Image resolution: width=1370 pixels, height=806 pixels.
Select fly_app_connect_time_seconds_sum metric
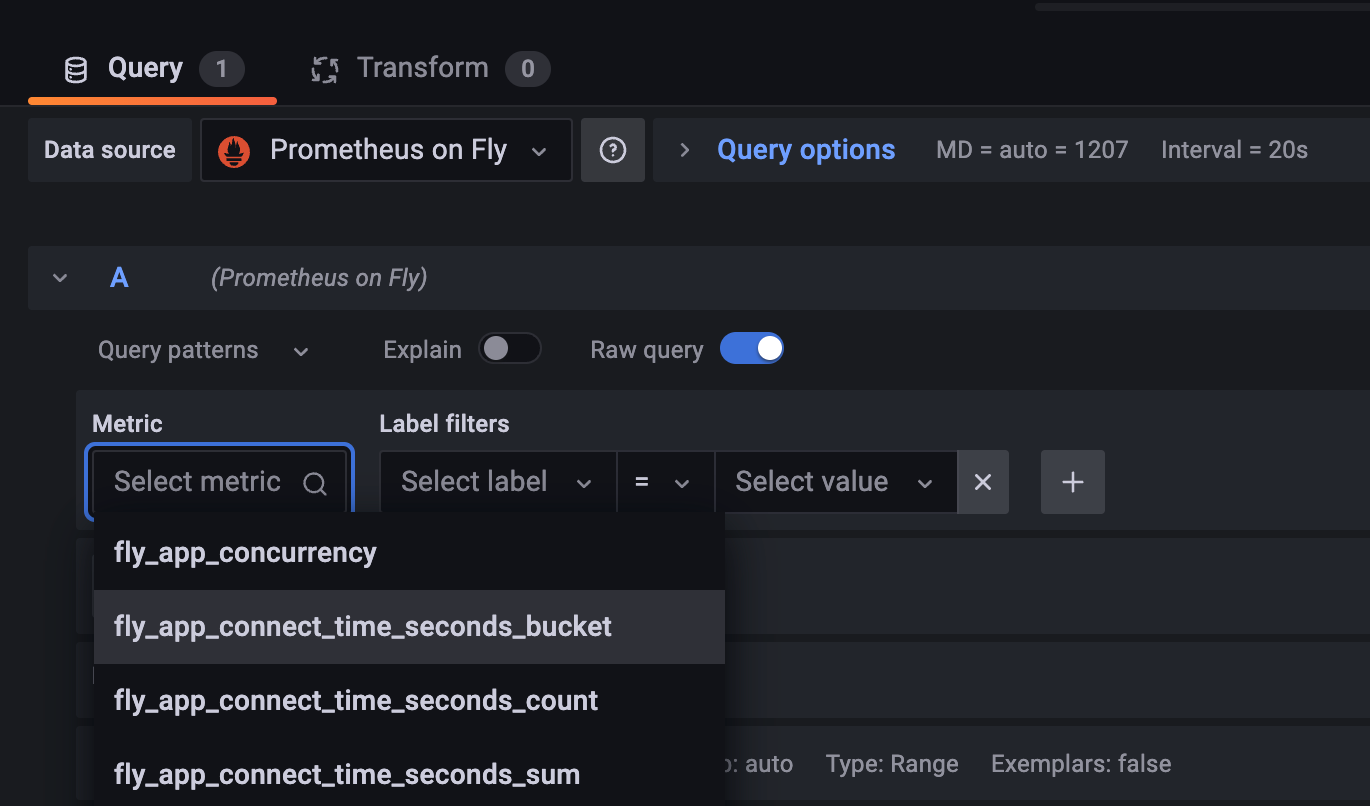point(409,774)
